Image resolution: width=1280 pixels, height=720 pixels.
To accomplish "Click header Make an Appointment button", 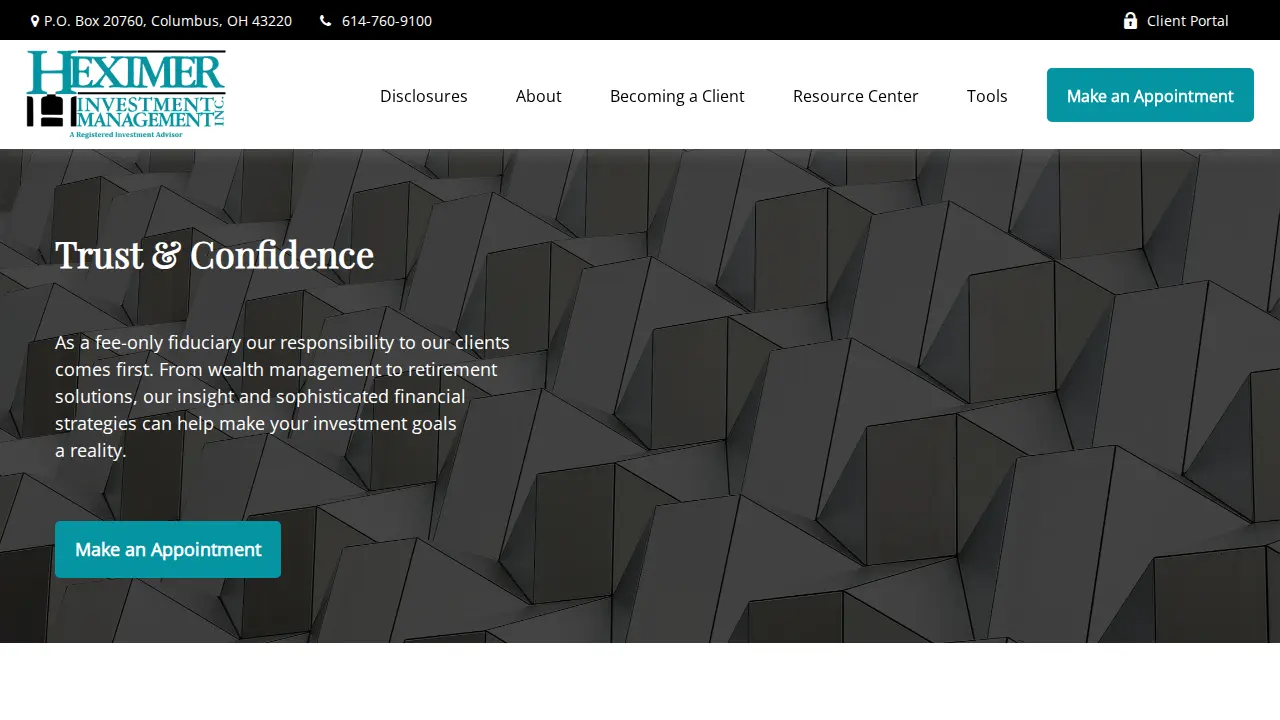I will [1150, 95].
